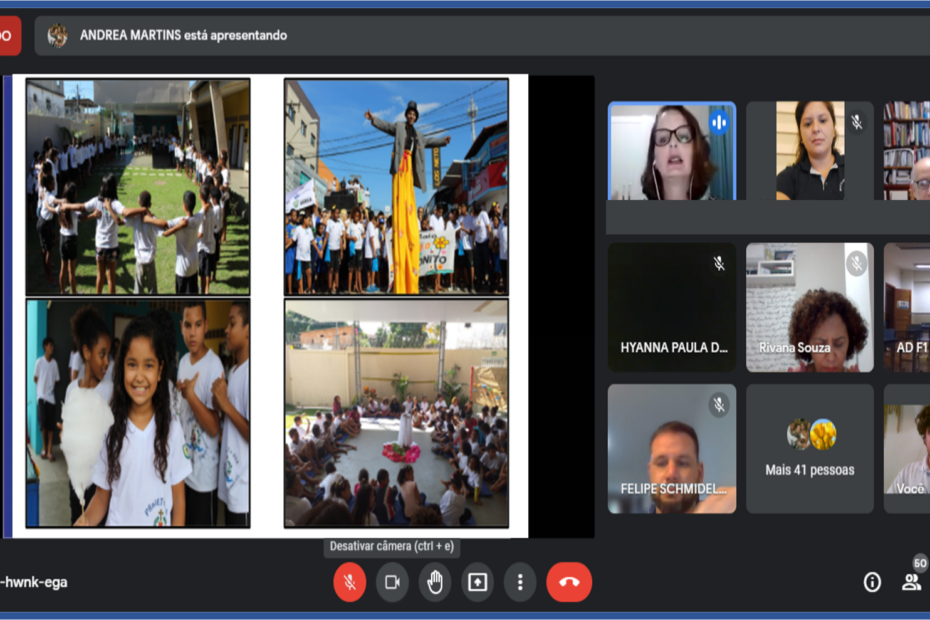
Task: Click the smiling girl photo in the presentation
Action: point(138,412)
